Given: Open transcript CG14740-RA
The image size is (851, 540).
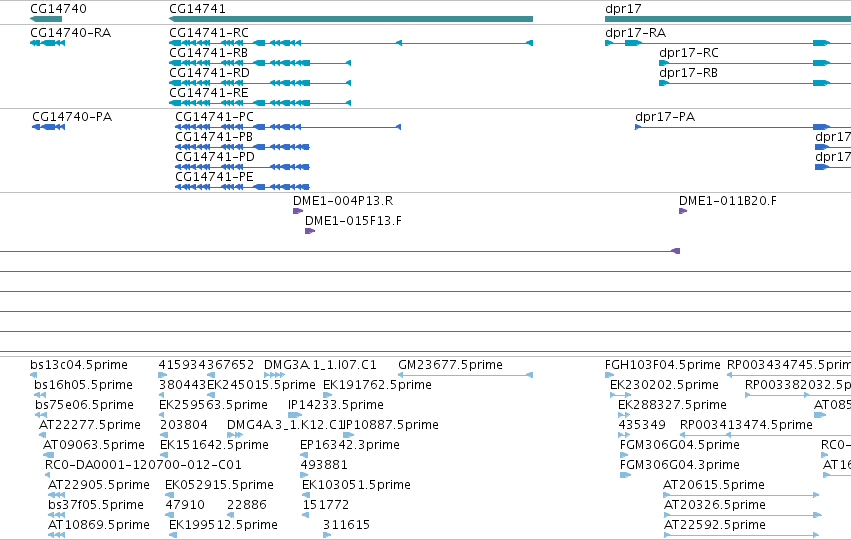Looking at the screenshot, I should (x=71, y=33).
